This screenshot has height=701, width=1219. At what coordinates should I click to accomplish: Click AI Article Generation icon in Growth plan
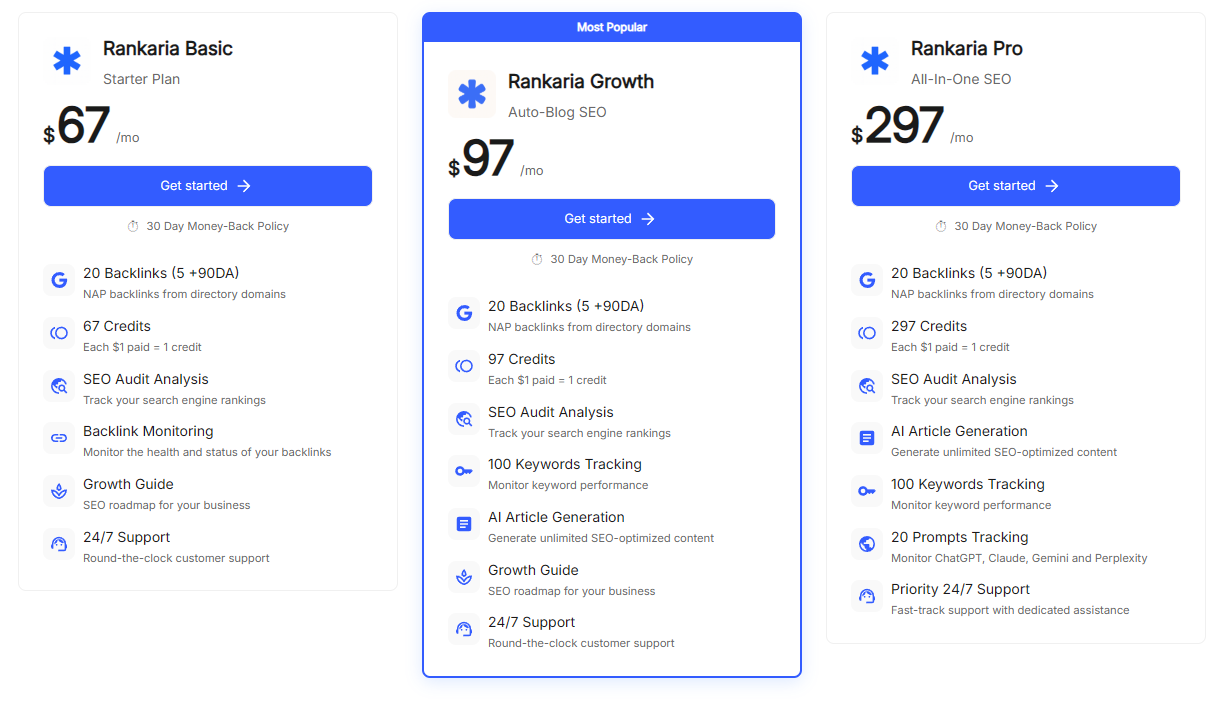pos(464,524)
